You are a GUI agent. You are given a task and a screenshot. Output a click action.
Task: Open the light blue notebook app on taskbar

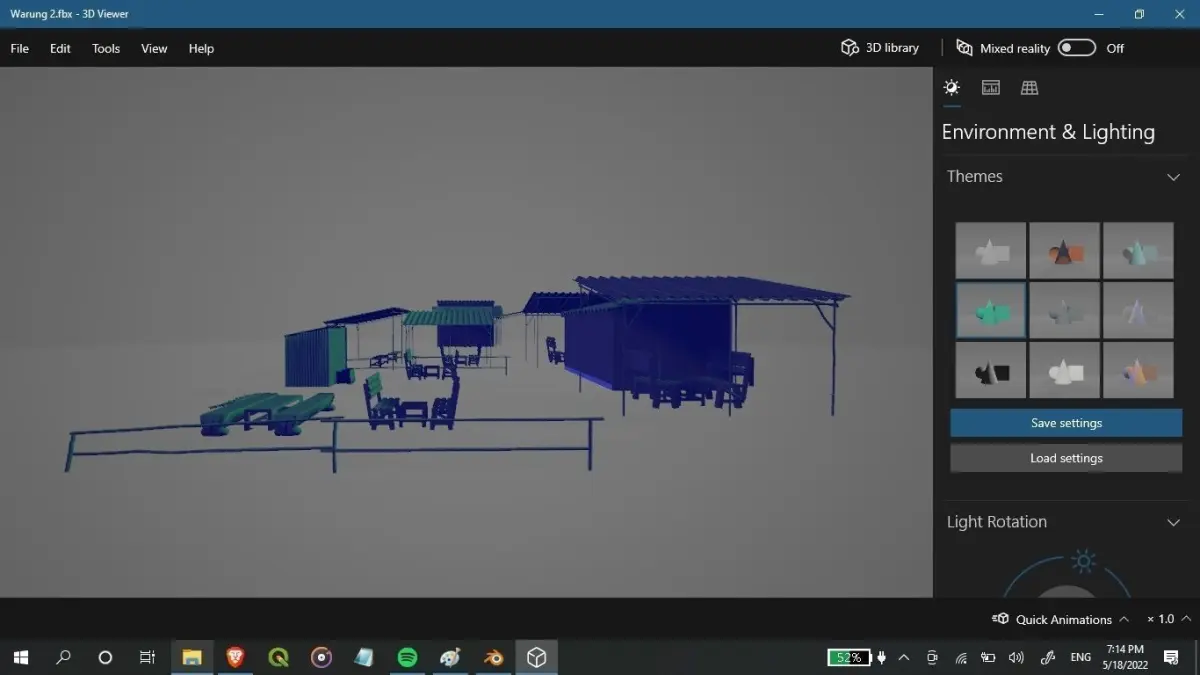tap(364, 657)
